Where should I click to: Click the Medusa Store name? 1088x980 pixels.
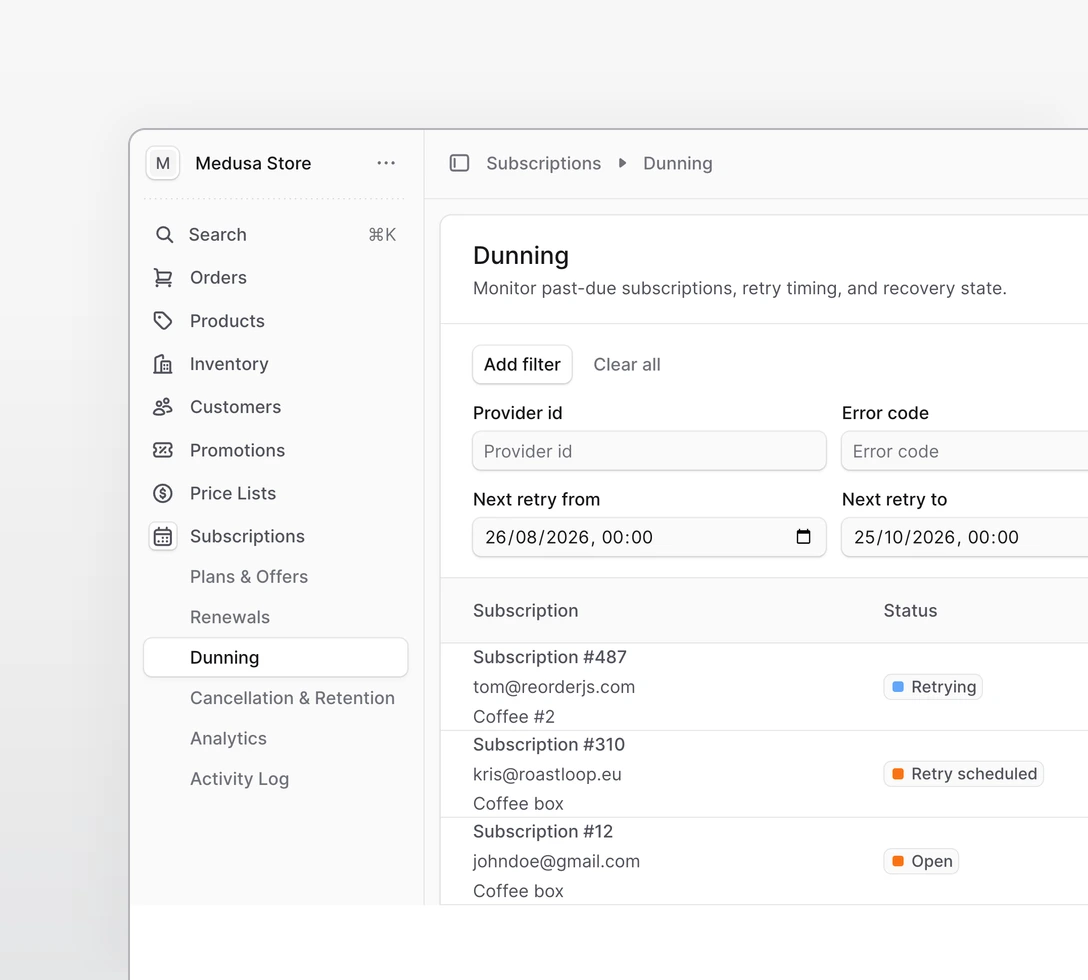pos(253,163)
